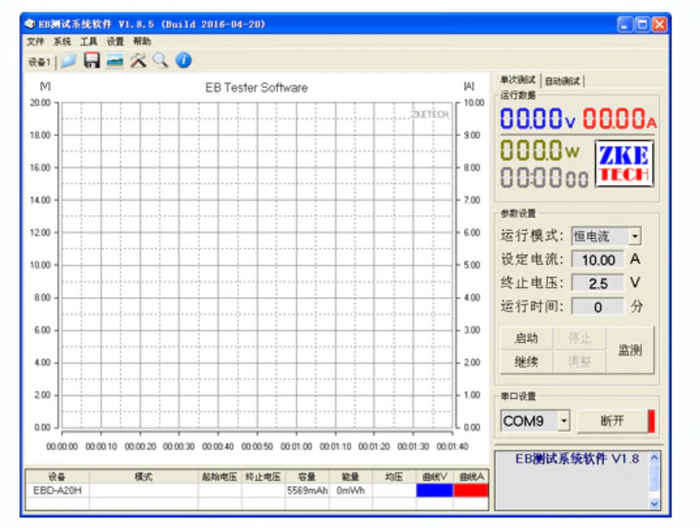Click the EB Tester Software chart title
The image size is (700, 528).
click(256, 87)
